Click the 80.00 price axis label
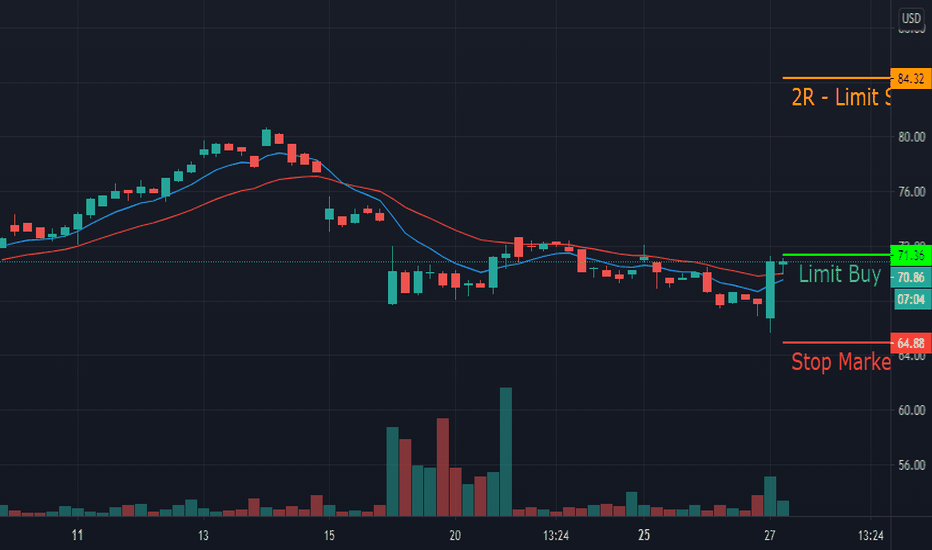Image resolution: width=932 pixels, height=550 pixels. (x=911, y=137)
